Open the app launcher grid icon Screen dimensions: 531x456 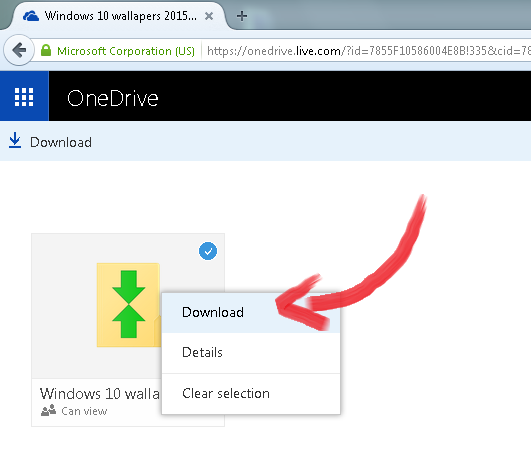pos(24,97)
